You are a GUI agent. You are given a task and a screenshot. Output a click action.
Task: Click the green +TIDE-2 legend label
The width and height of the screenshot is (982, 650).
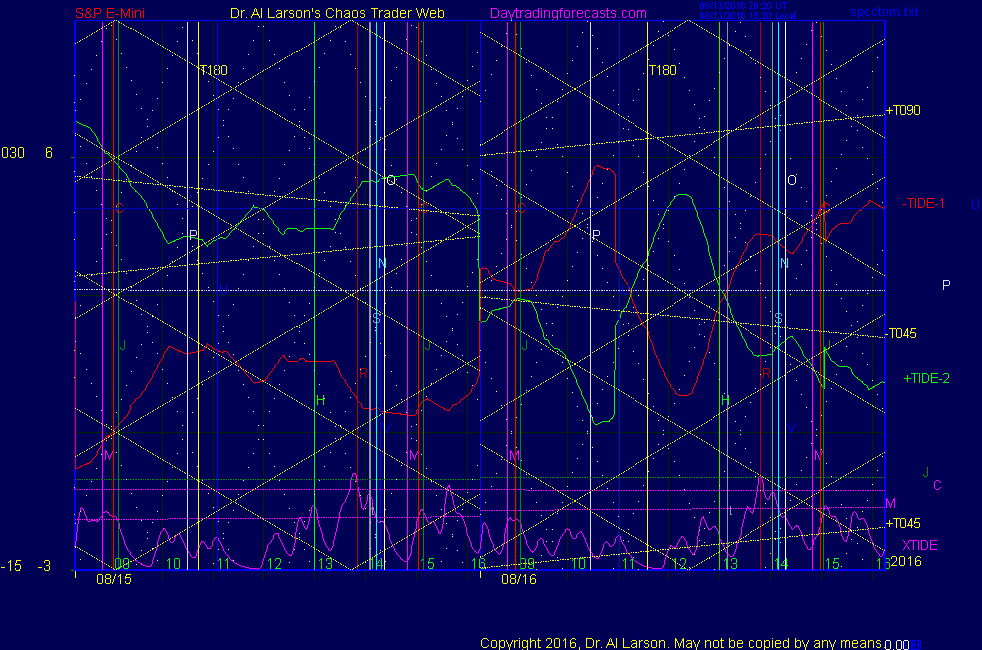[926, 379]
